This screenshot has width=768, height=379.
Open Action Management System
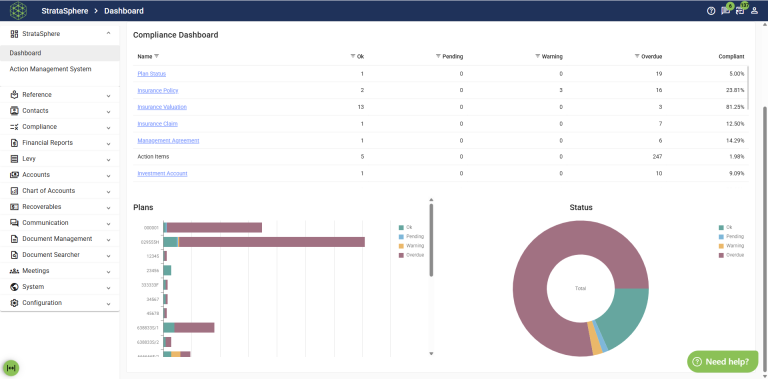[x=60, y=69]
